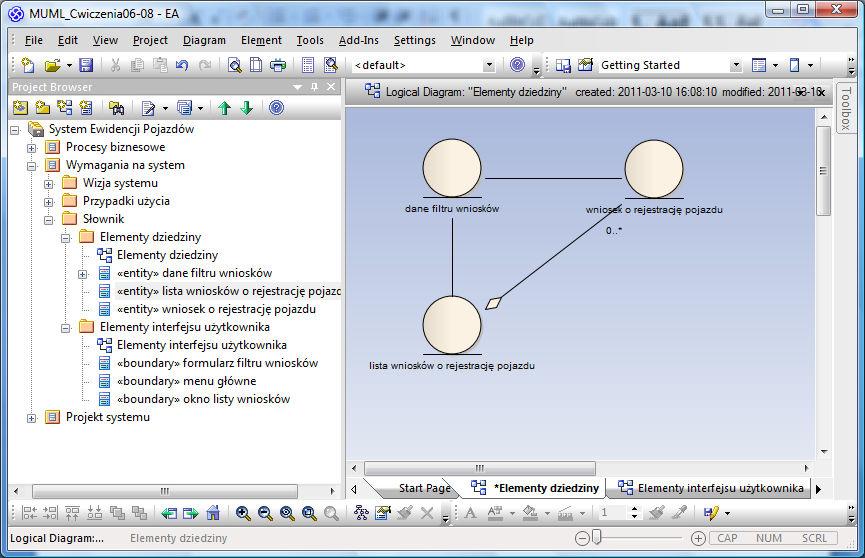Click the status bar zoom slider handle
The width and height of the screenshot is (865, 558).
pyautogui.click(x=596, y=537)
